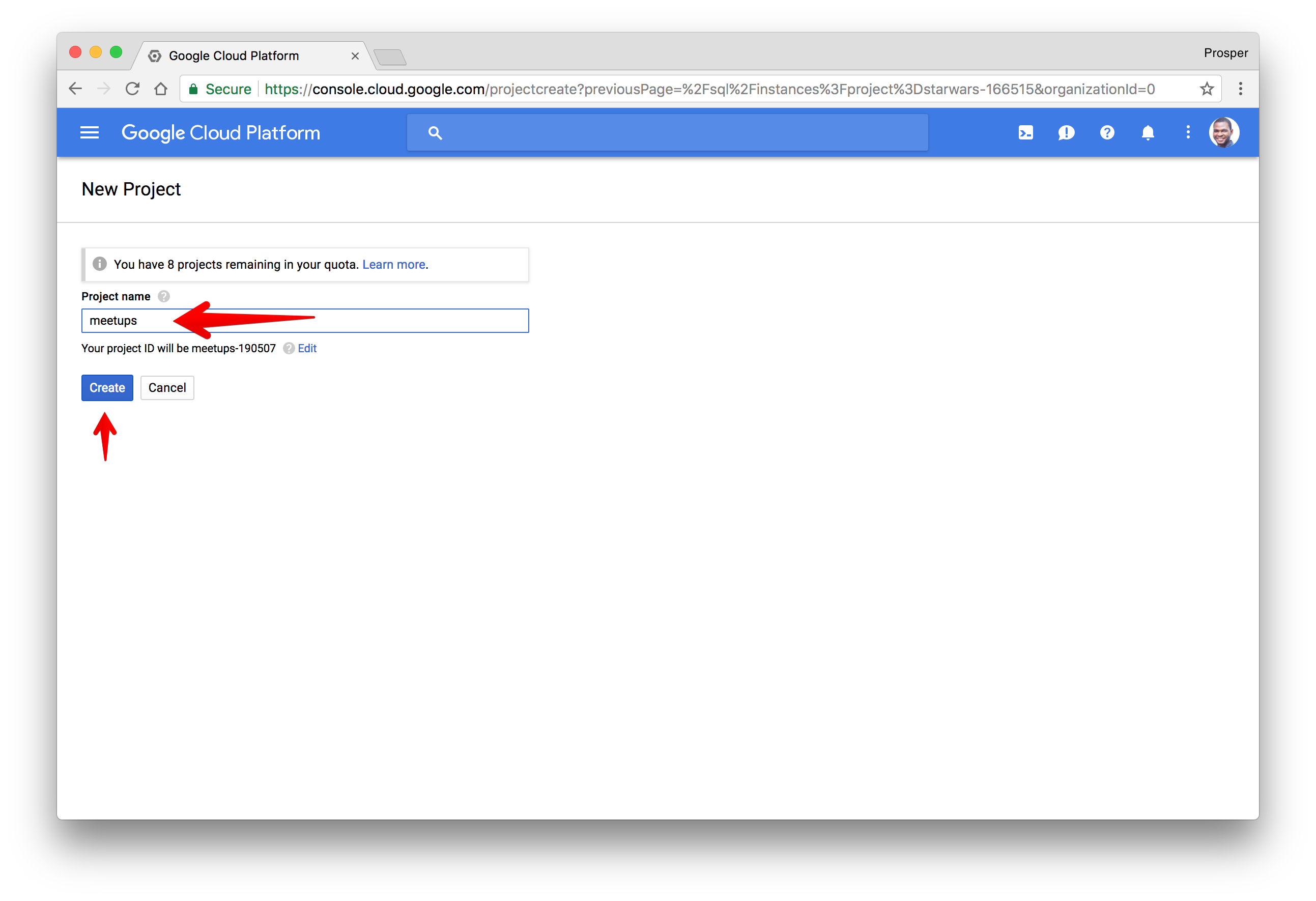Click the send feedback icon
Screen dimensions: 1316x901
(x=1066, y=132)
